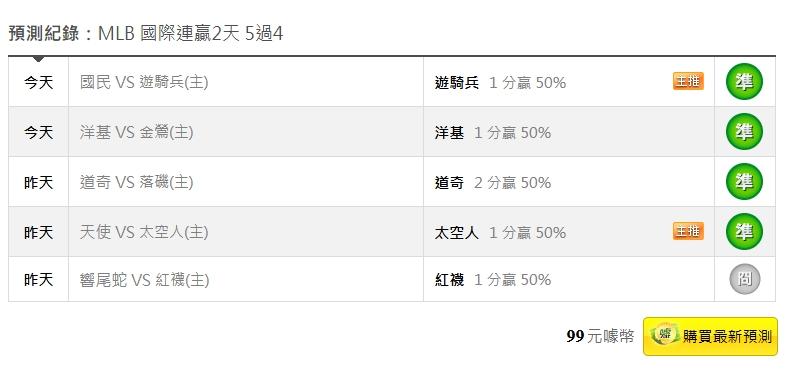This screenshot has height=380, width=790.
Task: Open the 道奇 VS 落磯(主) matchup
Action: (x=136, y=182)
